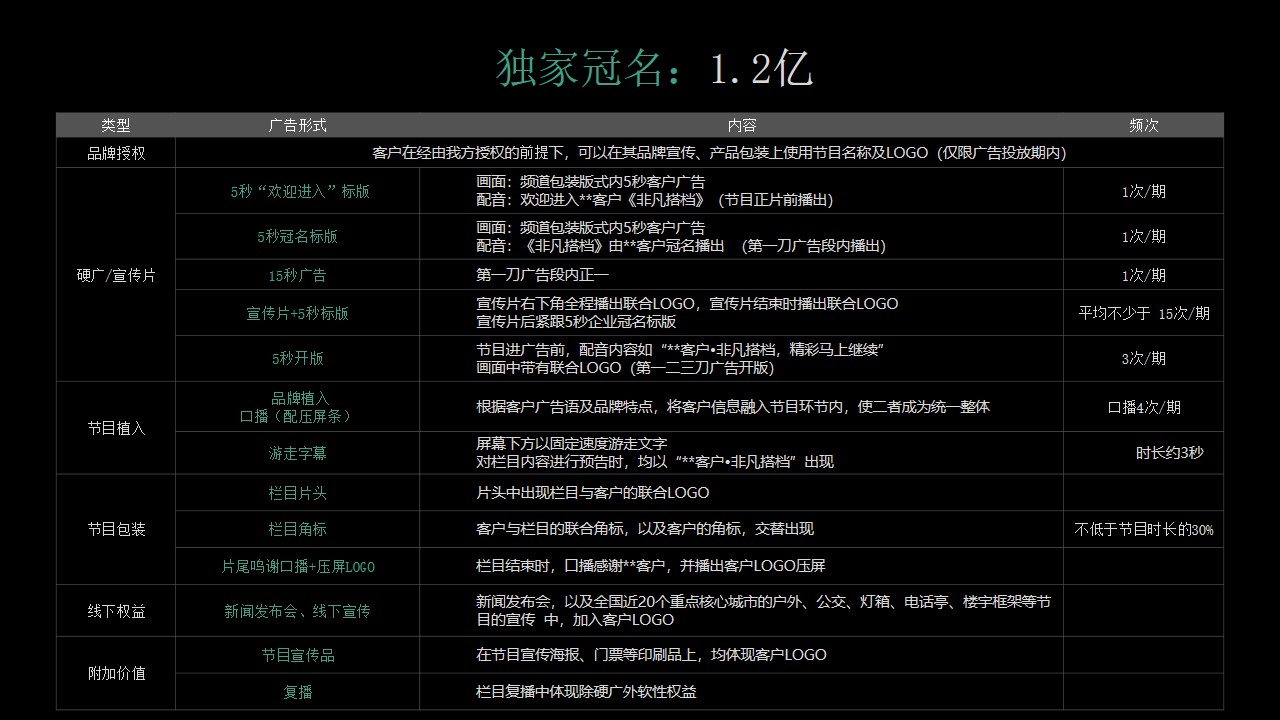Select the 5秒“欢迎进入”标版 cell
1280x720 pixels.
(297, 191)
